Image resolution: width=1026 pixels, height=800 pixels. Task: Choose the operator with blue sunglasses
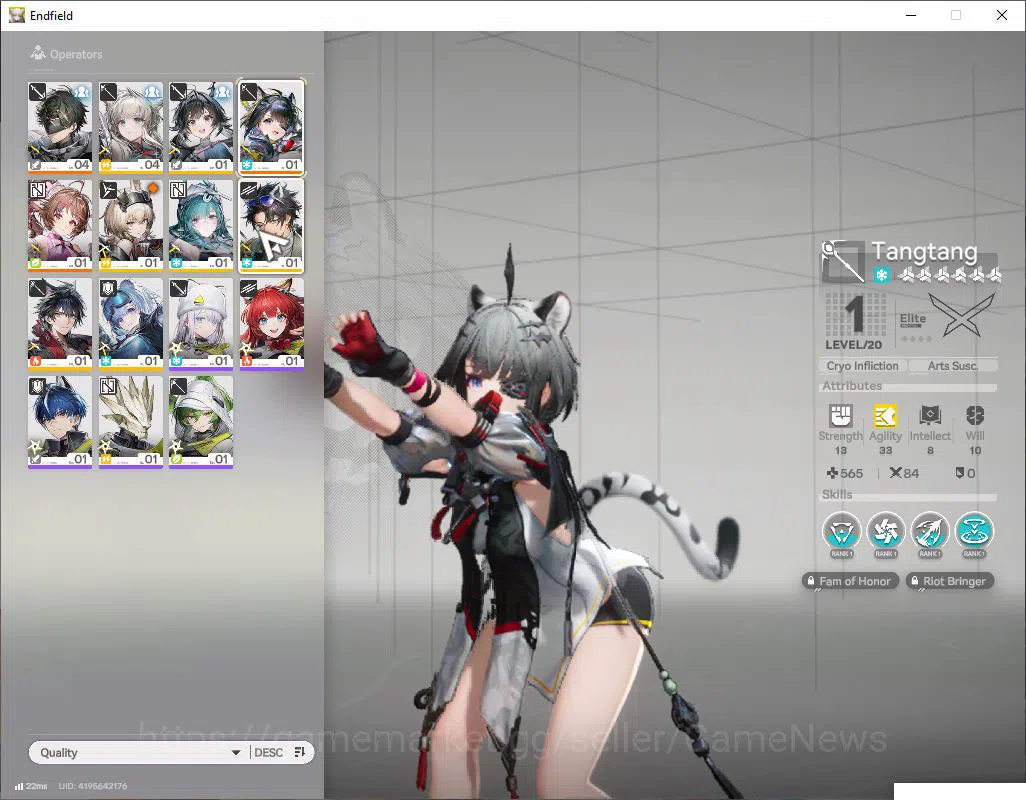[272, 226]
